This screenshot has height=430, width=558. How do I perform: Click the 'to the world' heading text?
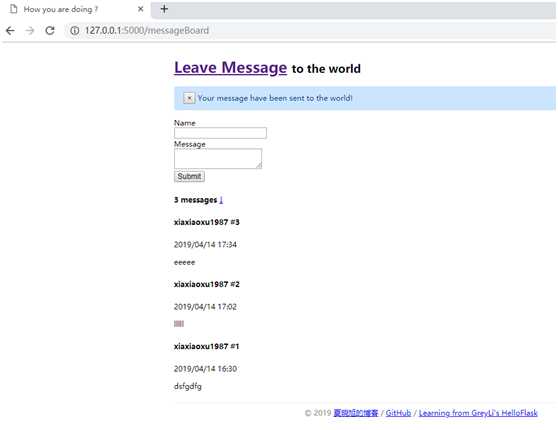[326, 69]
